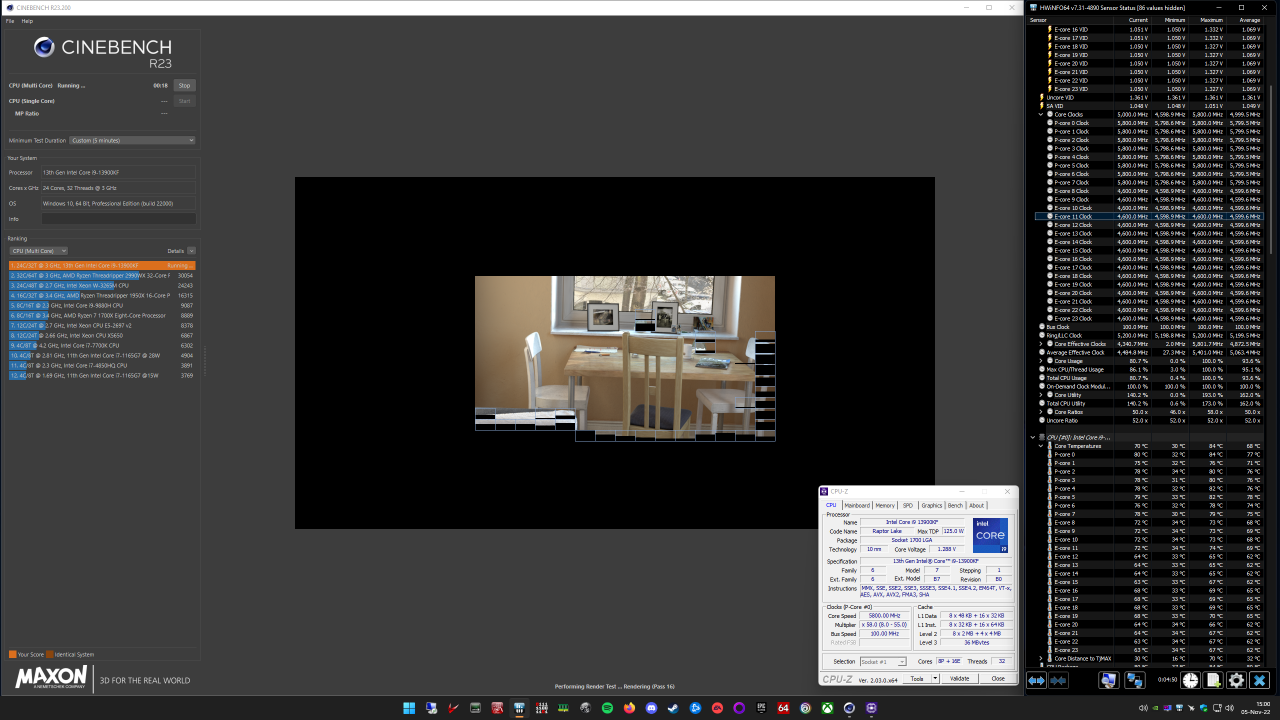The image size is (1280, 720).
Task: Stop the running Multi Core benchmark
Action: (184, 85)
